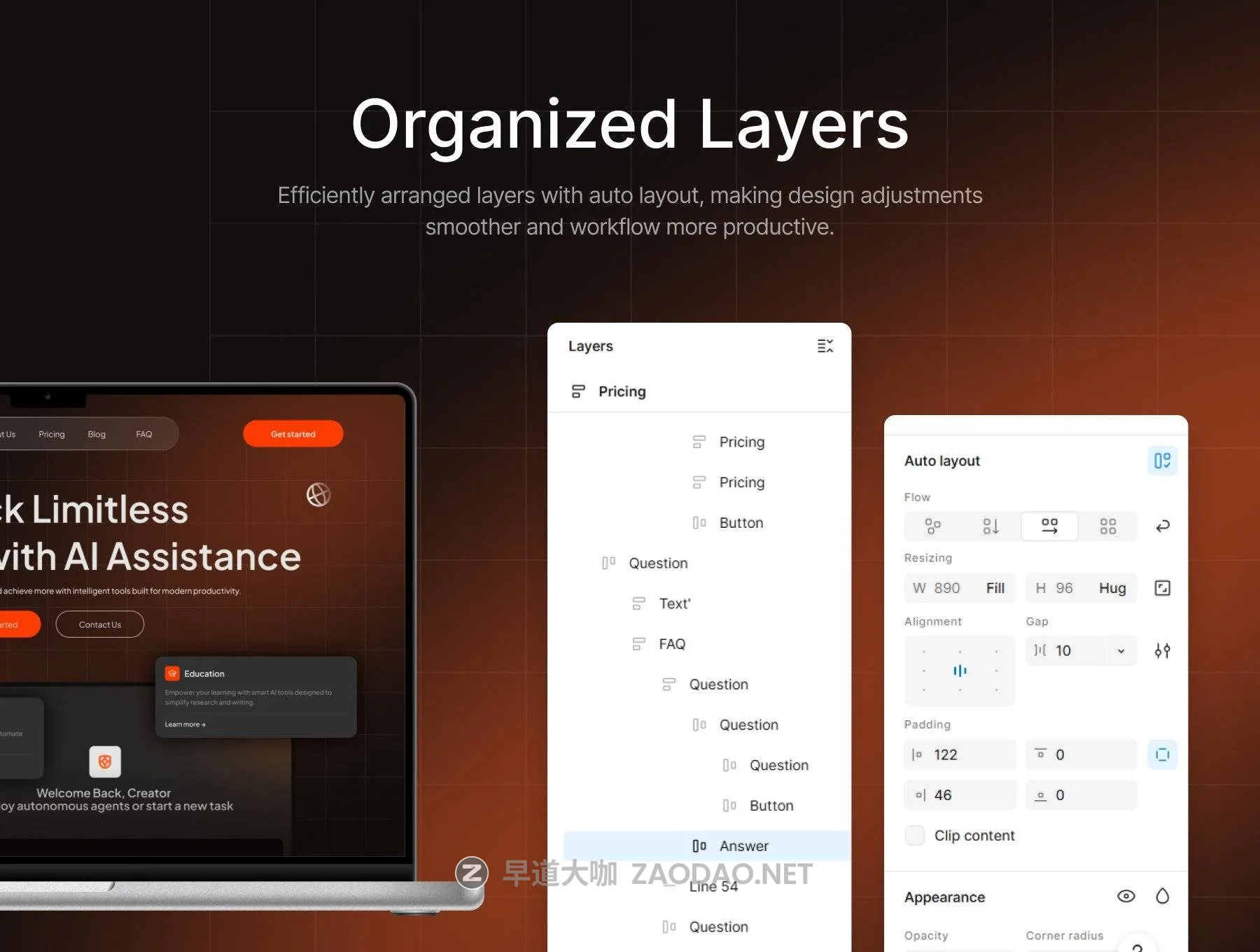Toggle individual padding button
The image size is (1260, 952).
click(1162, 755)
